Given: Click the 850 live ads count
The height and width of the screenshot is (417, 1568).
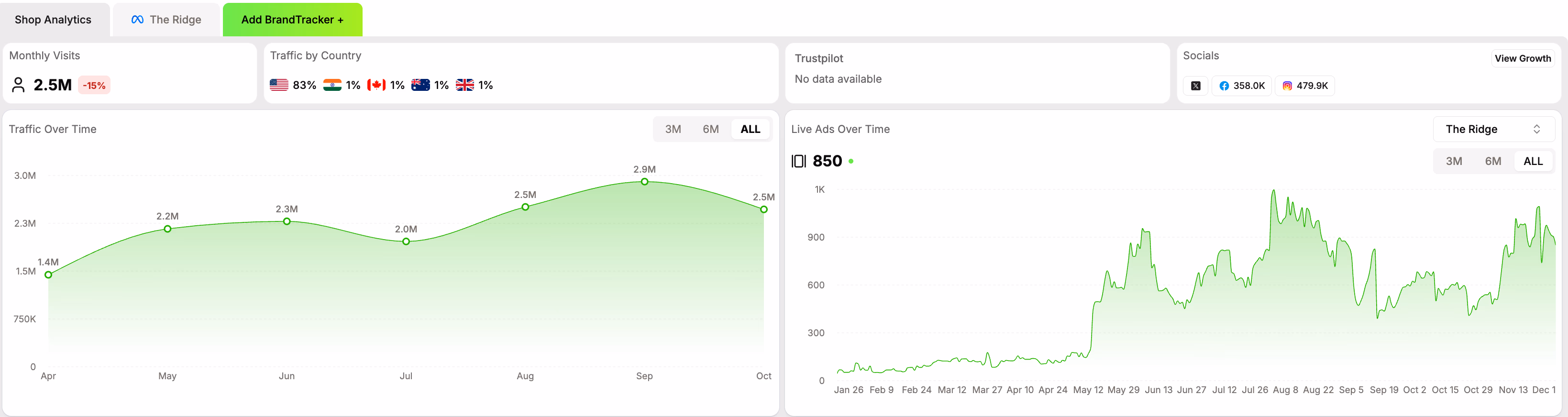Looking at the screenshot, I should pyautogui.click(x=827, y=161).
